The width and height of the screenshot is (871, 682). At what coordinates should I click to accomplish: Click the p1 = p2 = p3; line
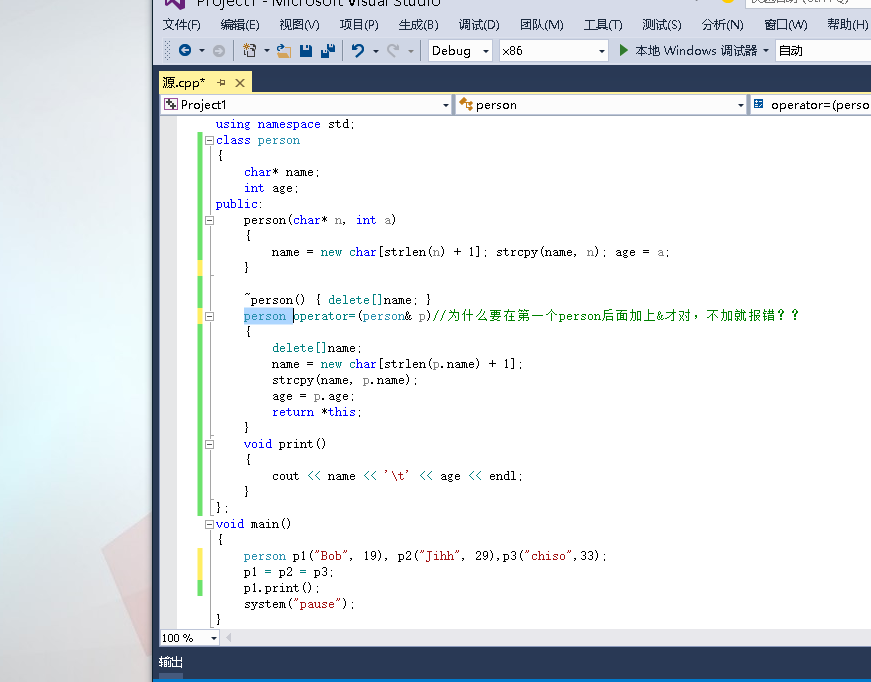[x=289, y=572]
